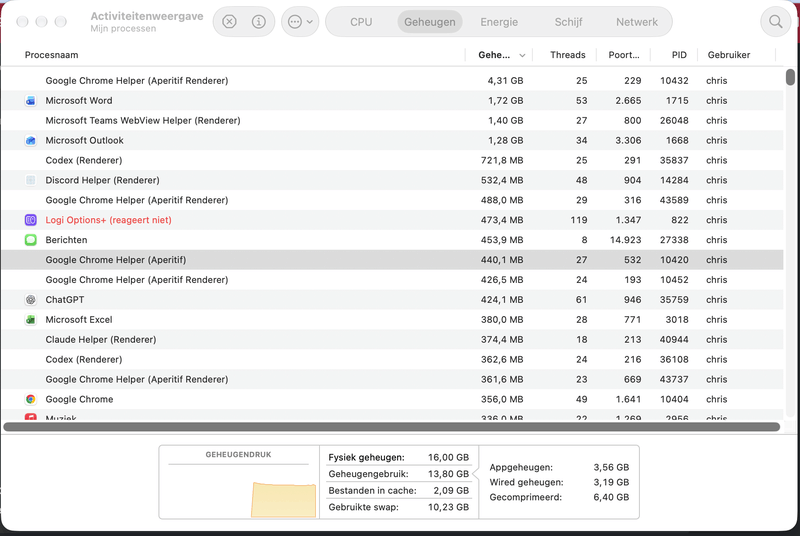Screen dimensions: 800x536
Task: Click the Berichten app icon
Action: [x=31, y=240]
